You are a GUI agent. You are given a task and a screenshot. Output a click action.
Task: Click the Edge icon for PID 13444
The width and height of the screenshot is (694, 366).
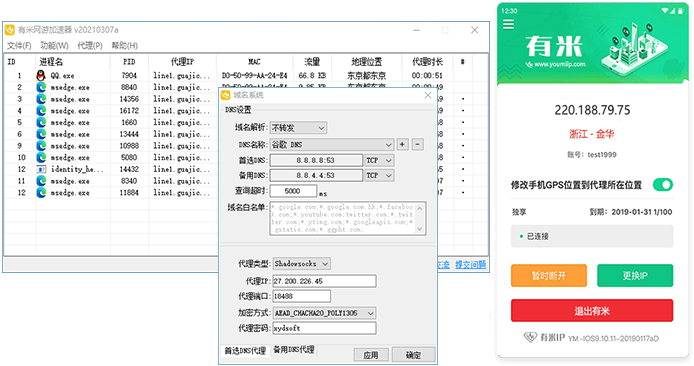tap(41, 134)
